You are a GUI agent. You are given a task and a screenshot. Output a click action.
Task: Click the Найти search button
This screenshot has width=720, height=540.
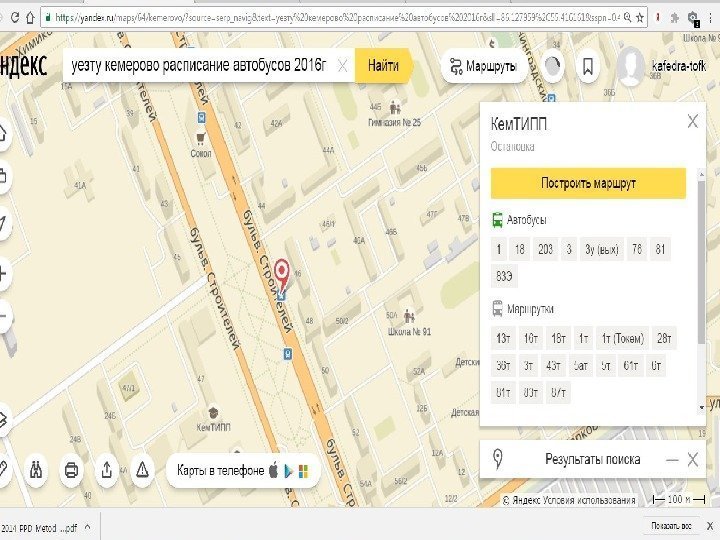click(x=383, y=66)
